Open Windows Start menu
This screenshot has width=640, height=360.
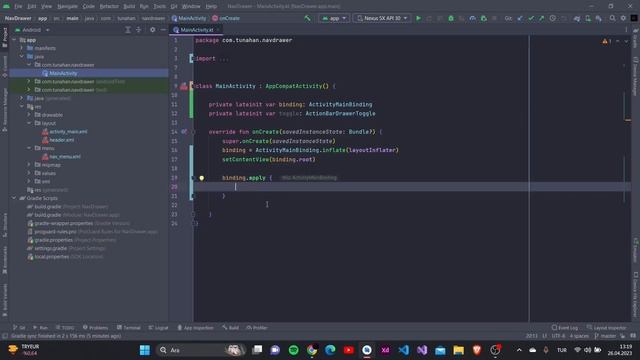tap(144, 350)
